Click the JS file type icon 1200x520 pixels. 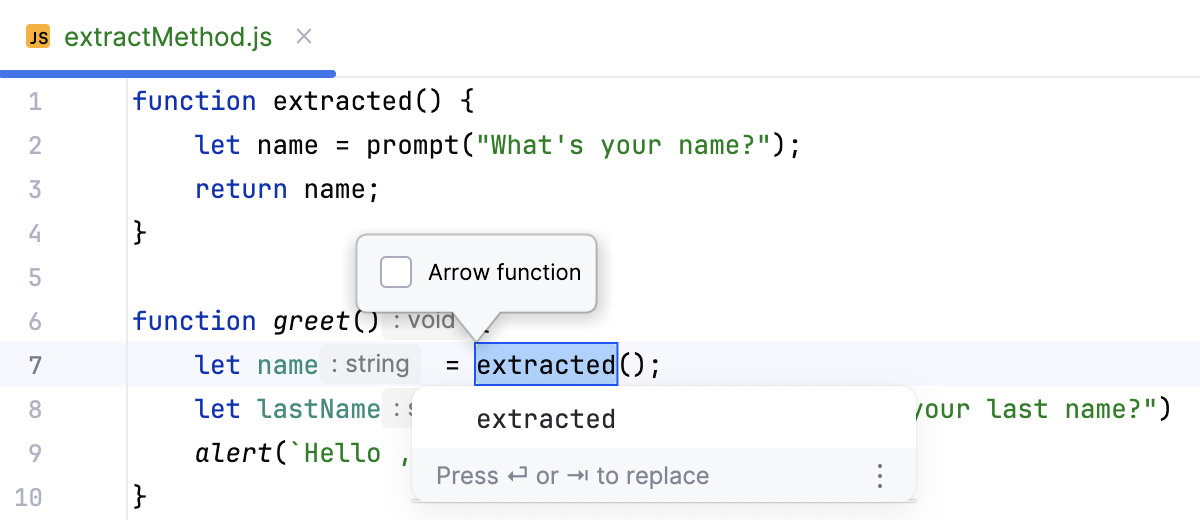38,38
